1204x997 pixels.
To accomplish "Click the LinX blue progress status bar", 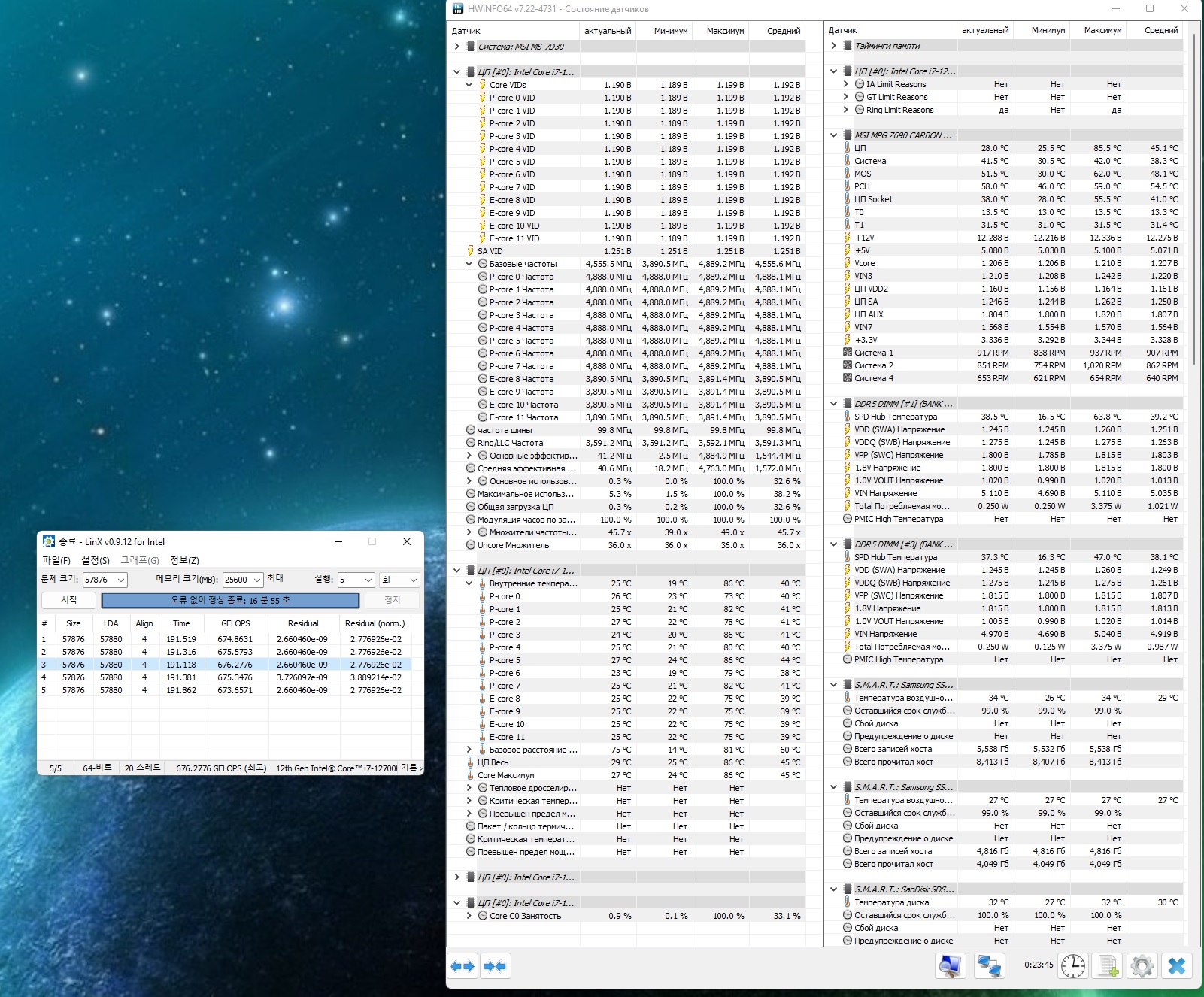I will tap(230, 600).
